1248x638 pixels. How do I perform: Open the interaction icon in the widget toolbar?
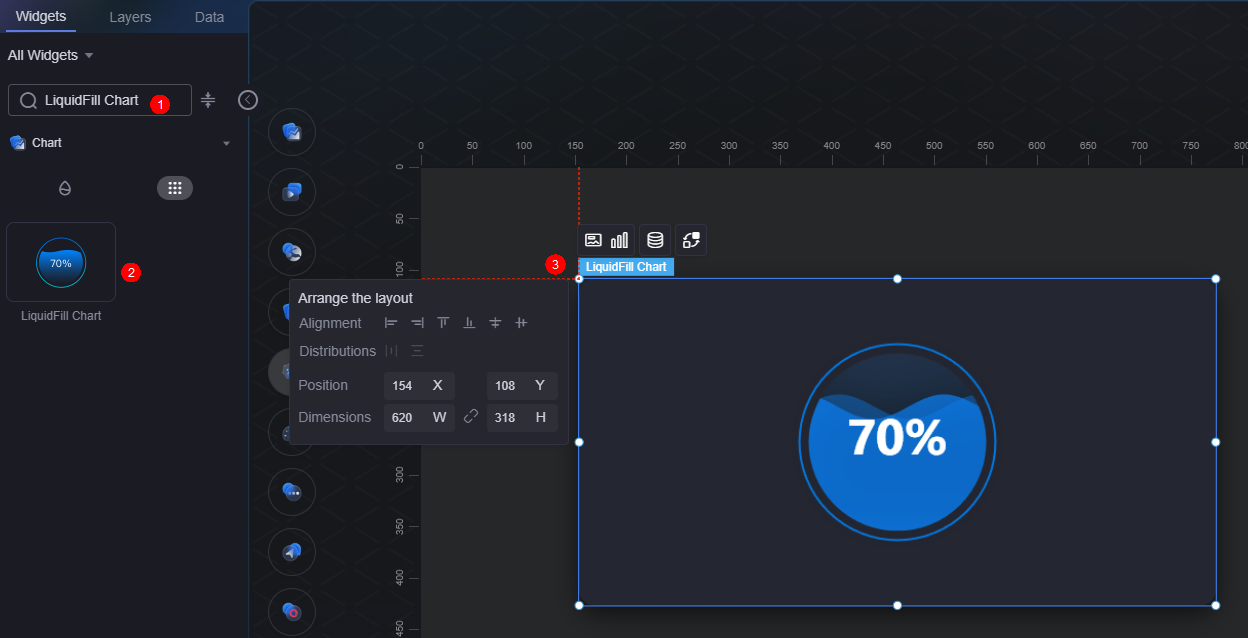tap(691, 240)
